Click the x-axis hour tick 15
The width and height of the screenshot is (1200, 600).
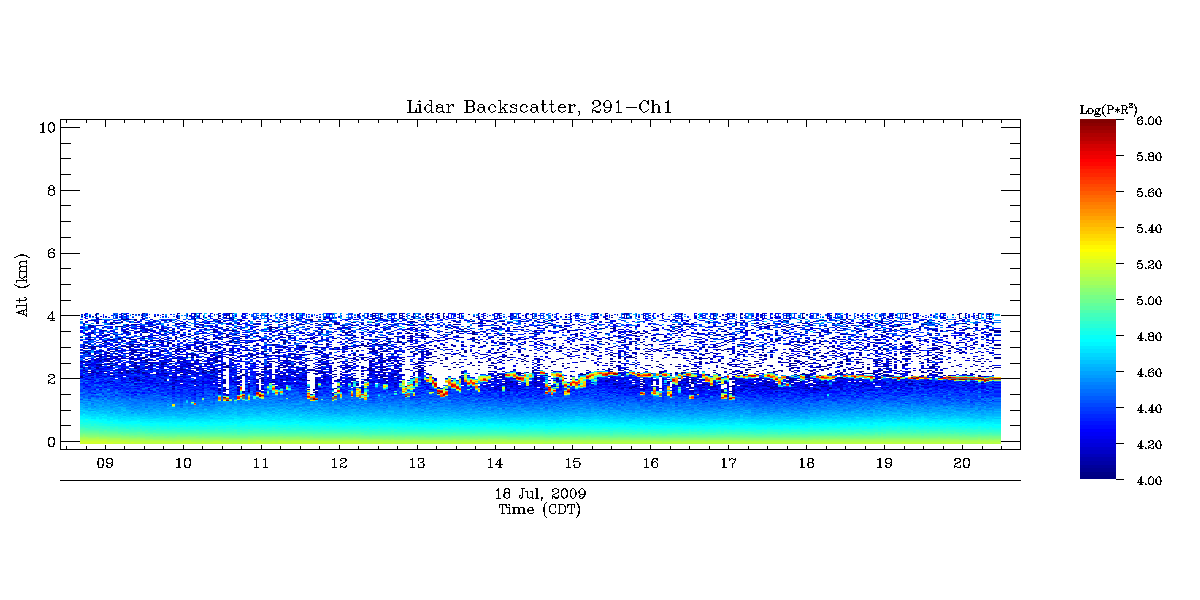573,464
